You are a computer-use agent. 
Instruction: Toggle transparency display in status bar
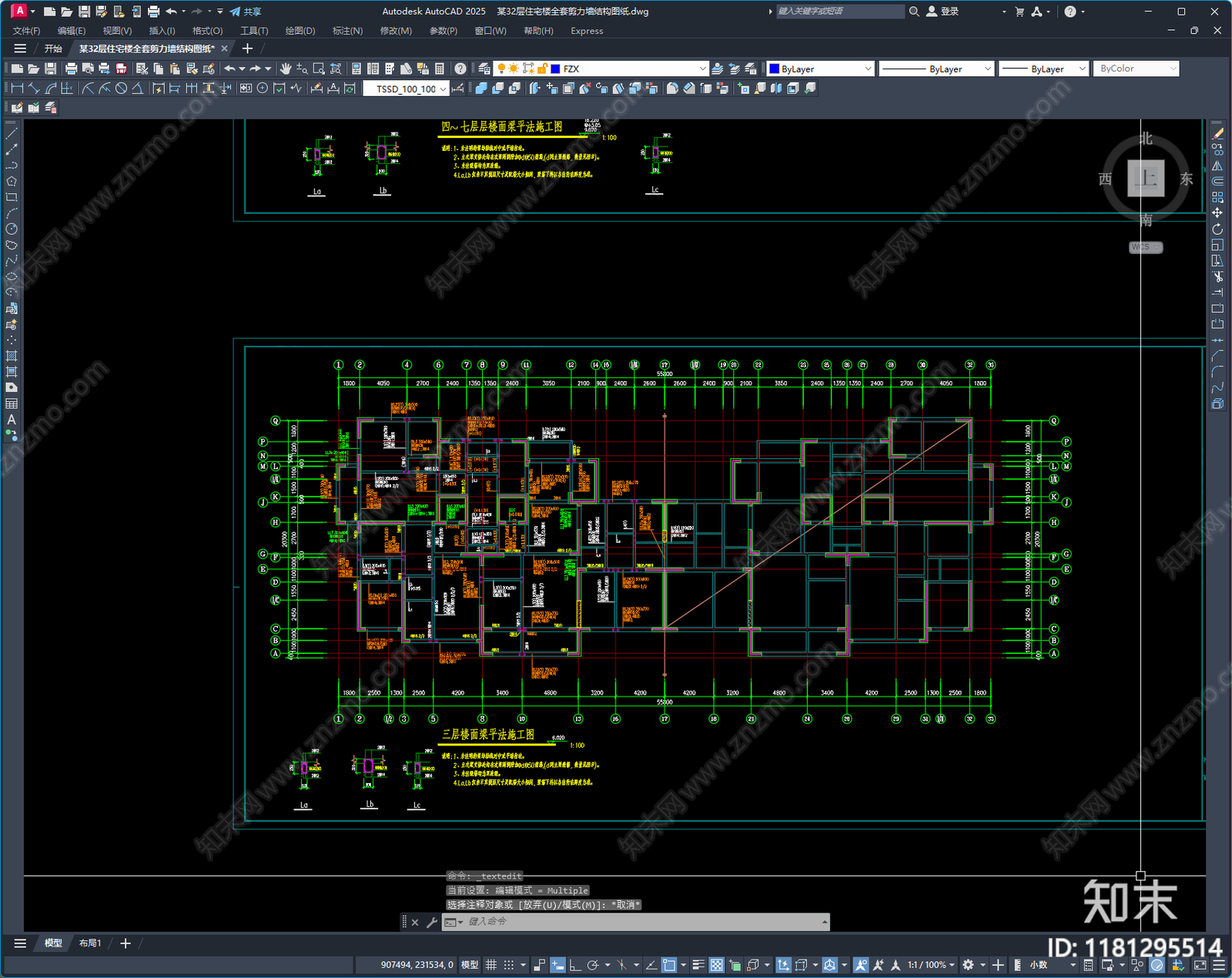tap(716, 965)
